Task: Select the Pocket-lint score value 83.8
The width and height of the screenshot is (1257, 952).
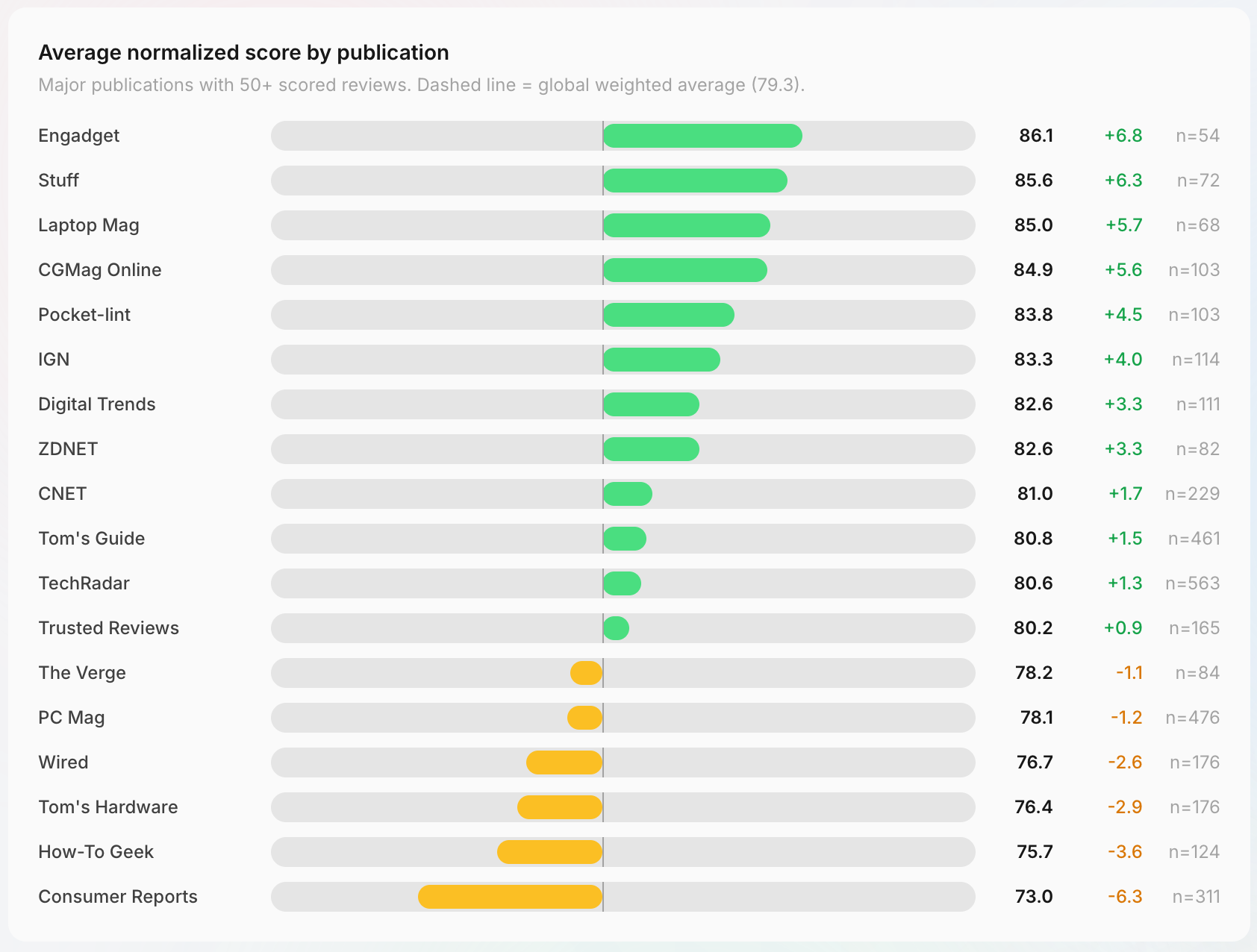Action: [1033, 315]
